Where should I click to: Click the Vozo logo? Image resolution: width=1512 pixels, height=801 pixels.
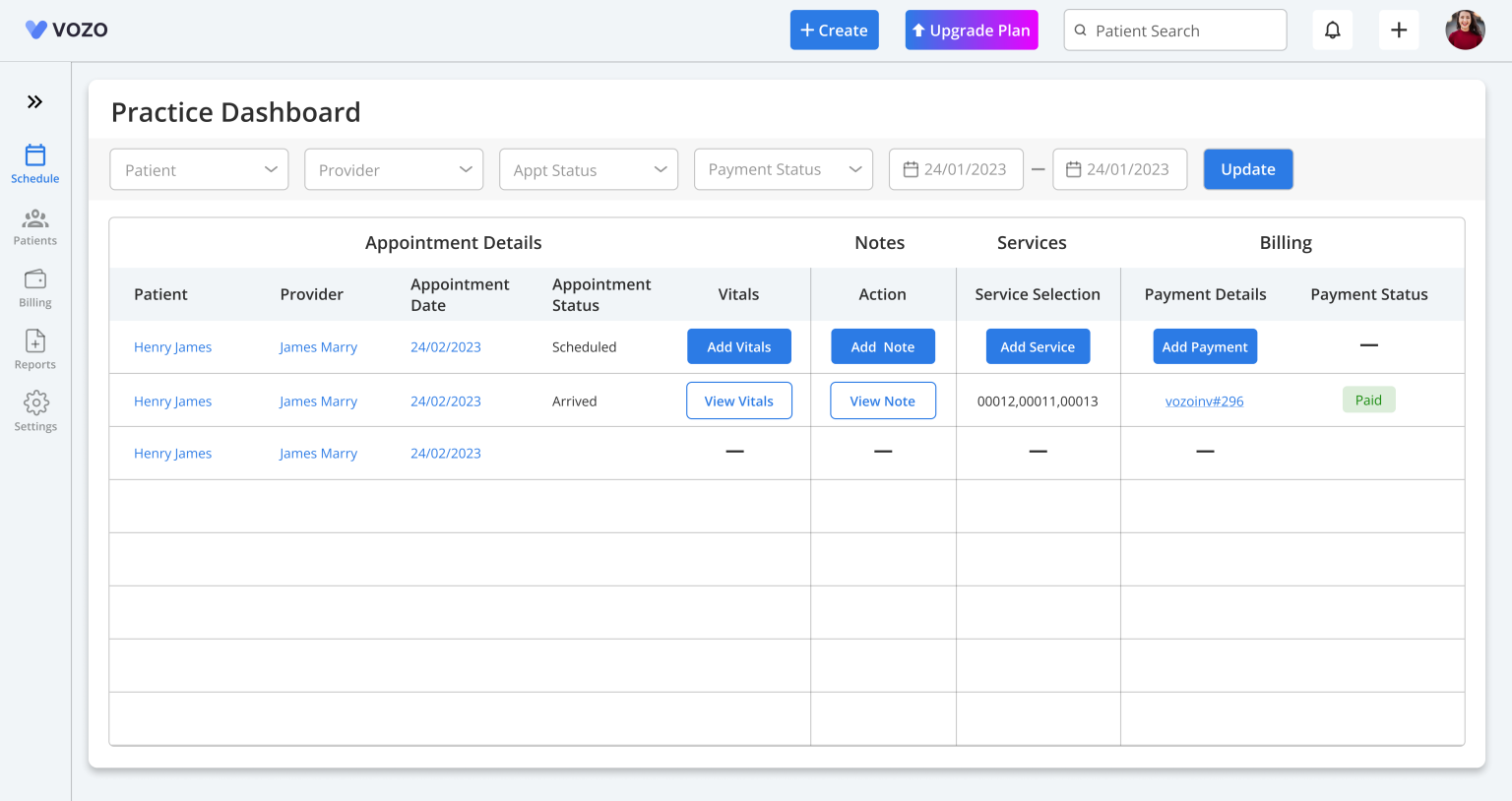(x=67, y=30)
